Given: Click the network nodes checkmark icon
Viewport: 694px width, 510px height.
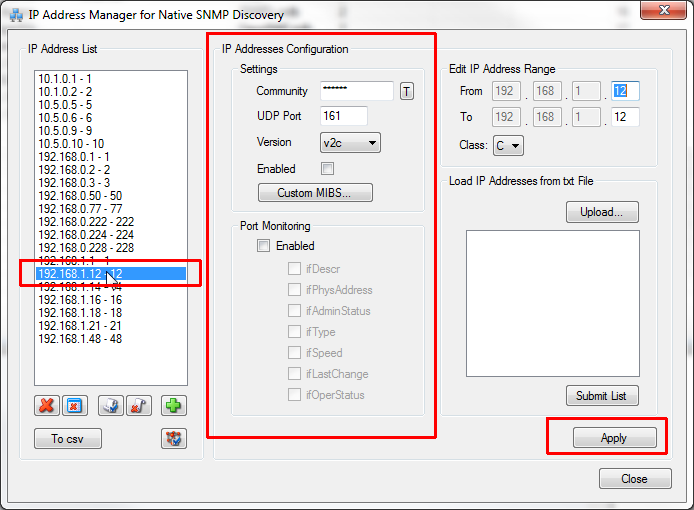Looking at the screenshot, I should 174,438.
